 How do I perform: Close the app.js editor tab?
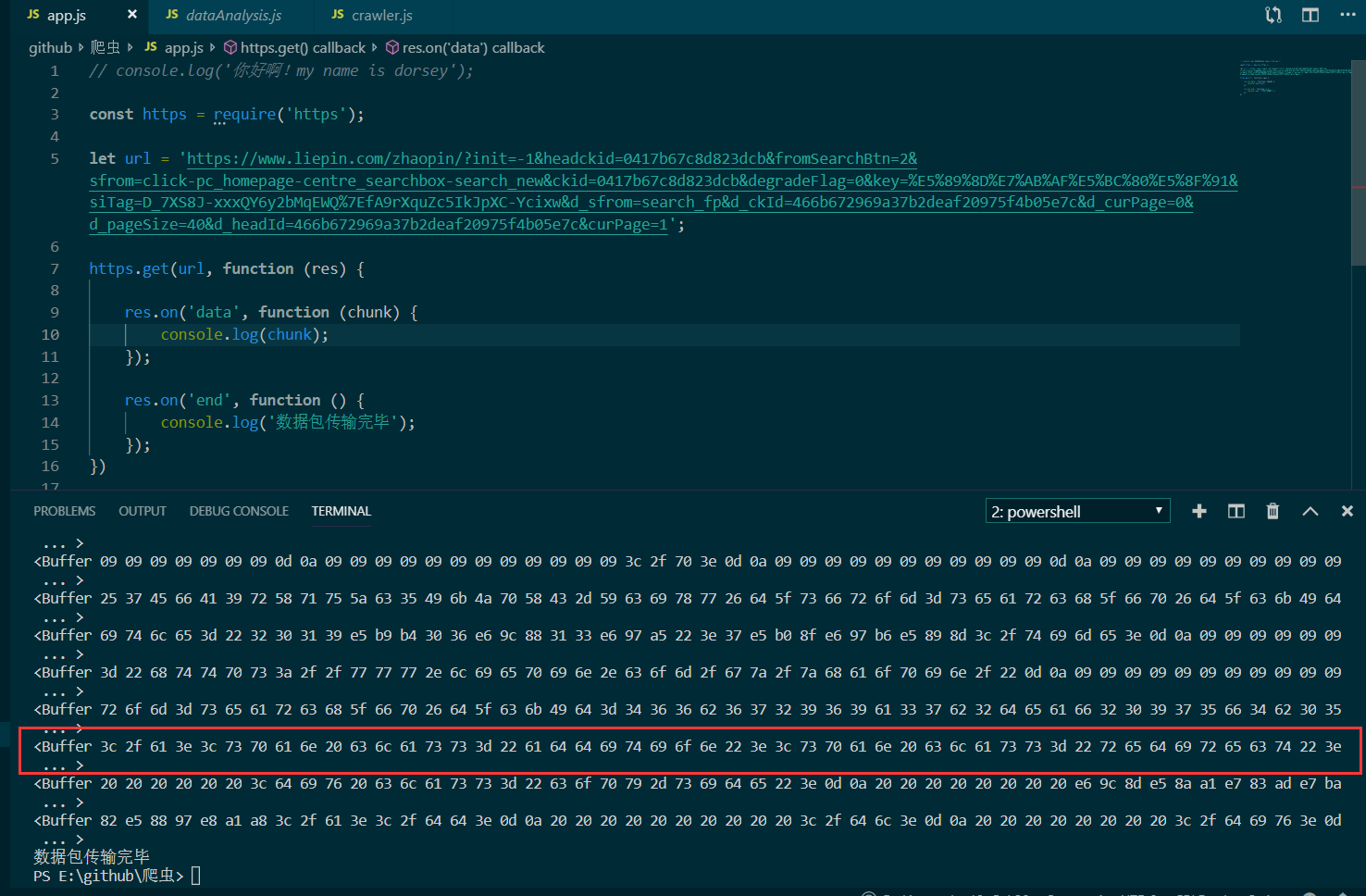pyautogui.click(x=132, y=15)
